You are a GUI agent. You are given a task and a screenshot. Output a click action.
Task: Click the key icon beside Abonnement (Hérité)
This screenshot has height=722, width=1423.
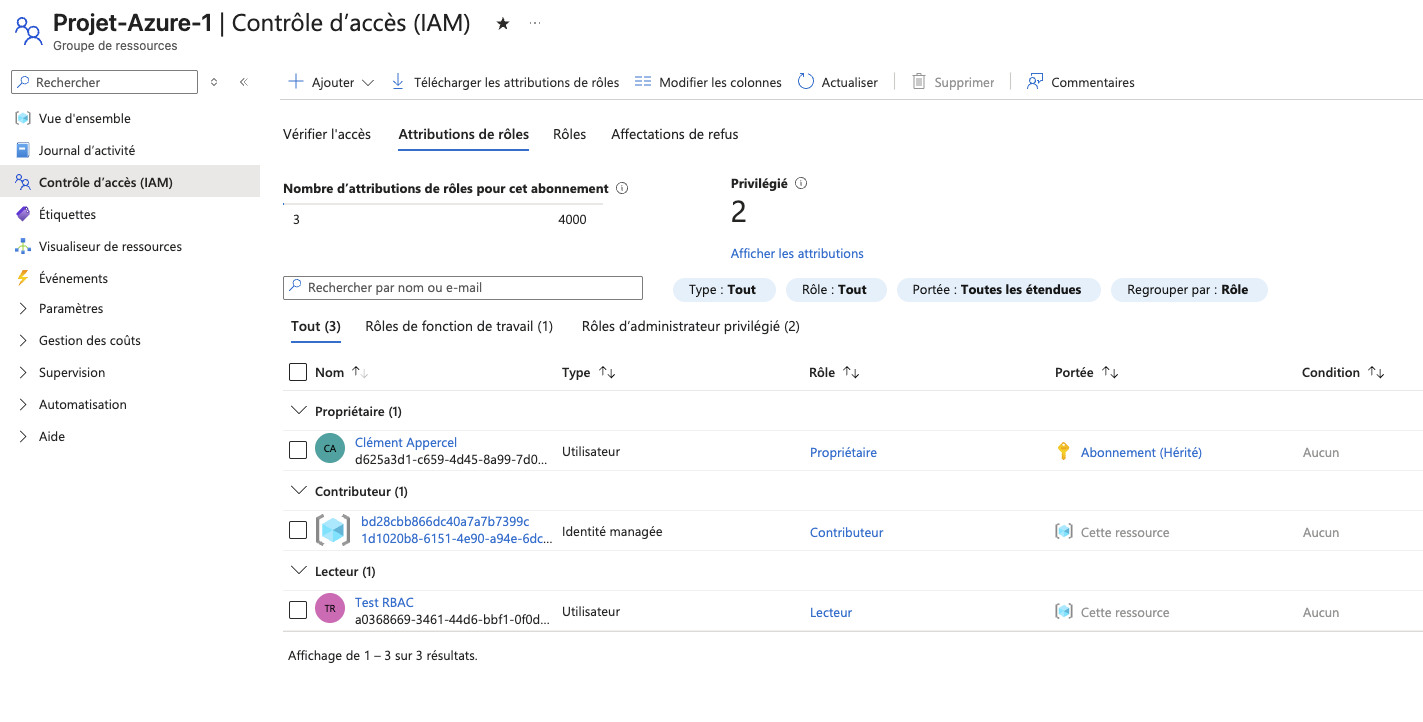pos(1064,452)
